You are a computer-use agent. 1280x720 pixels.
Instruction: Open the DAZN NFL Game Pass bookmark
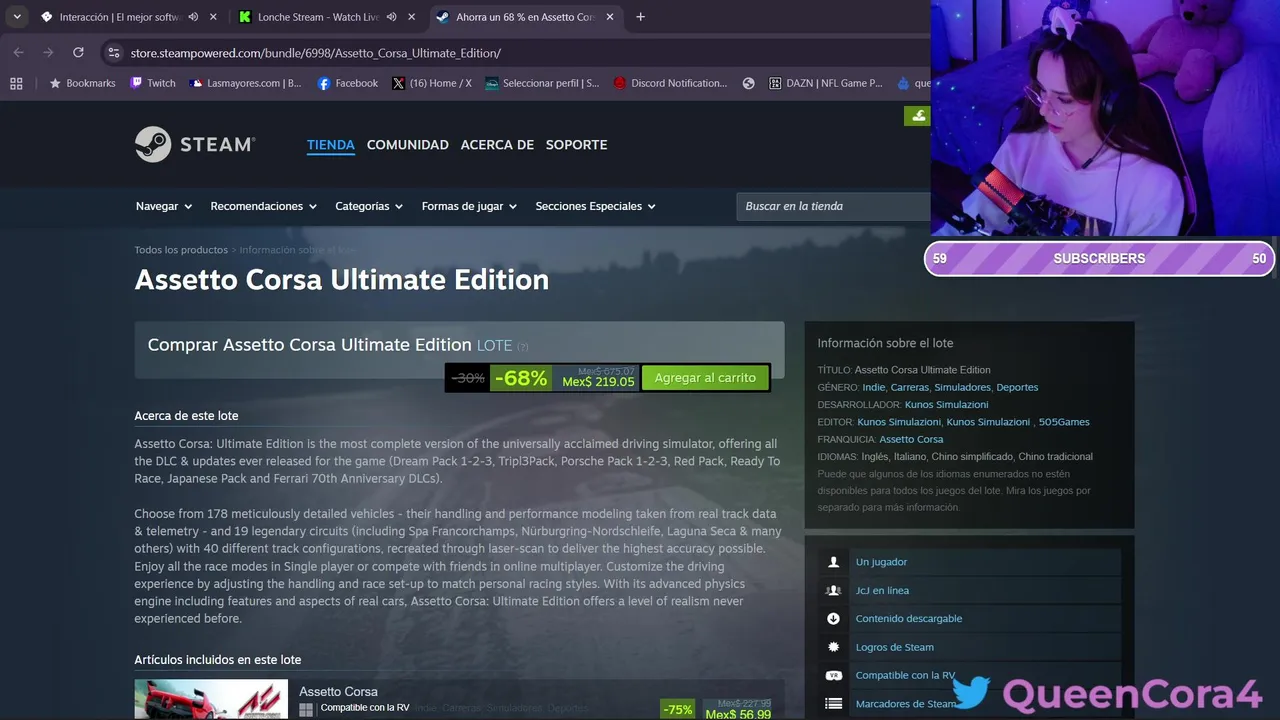coord(825,83)
